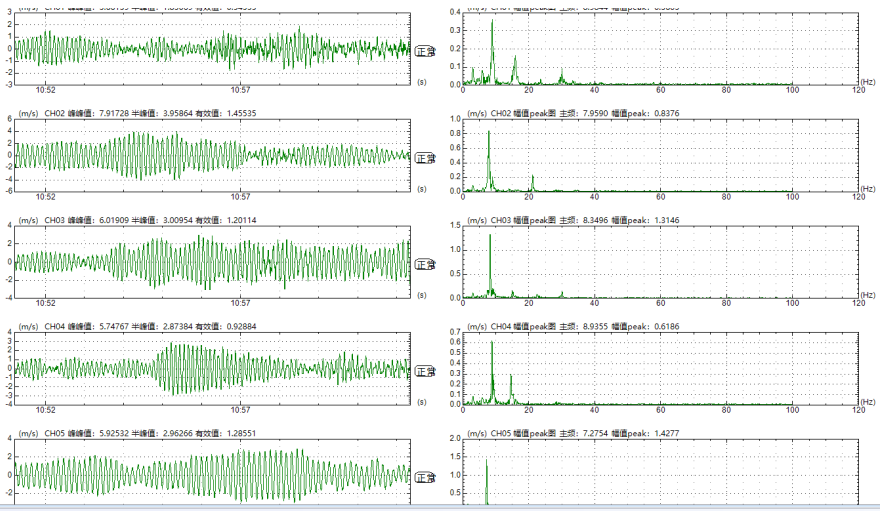
Task: Click the CH02 幅值peak spectrum chart
Action: point(660,155)
